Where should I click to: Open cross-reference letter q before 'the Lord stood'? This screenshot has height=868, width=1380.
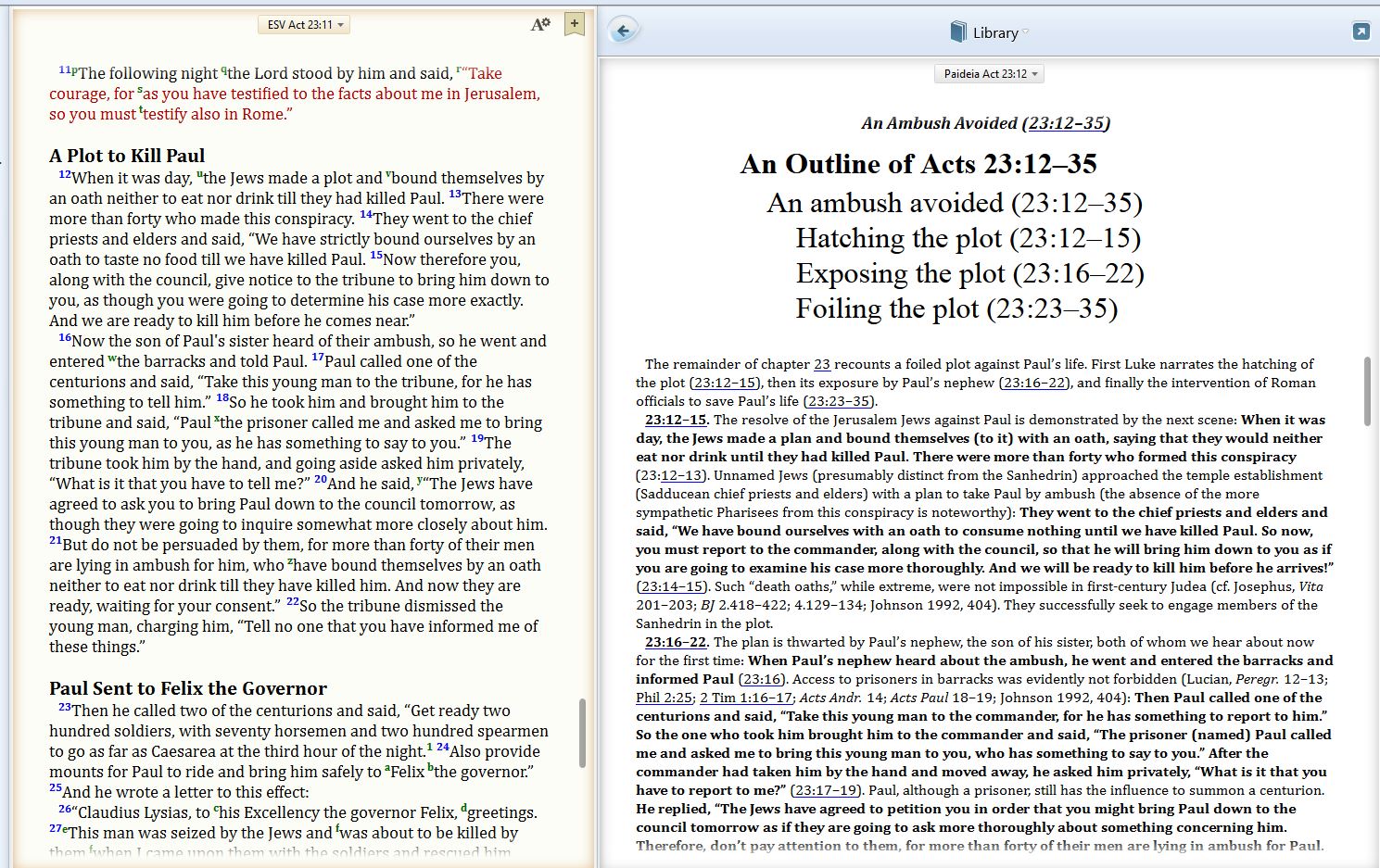tap(223, 70)
